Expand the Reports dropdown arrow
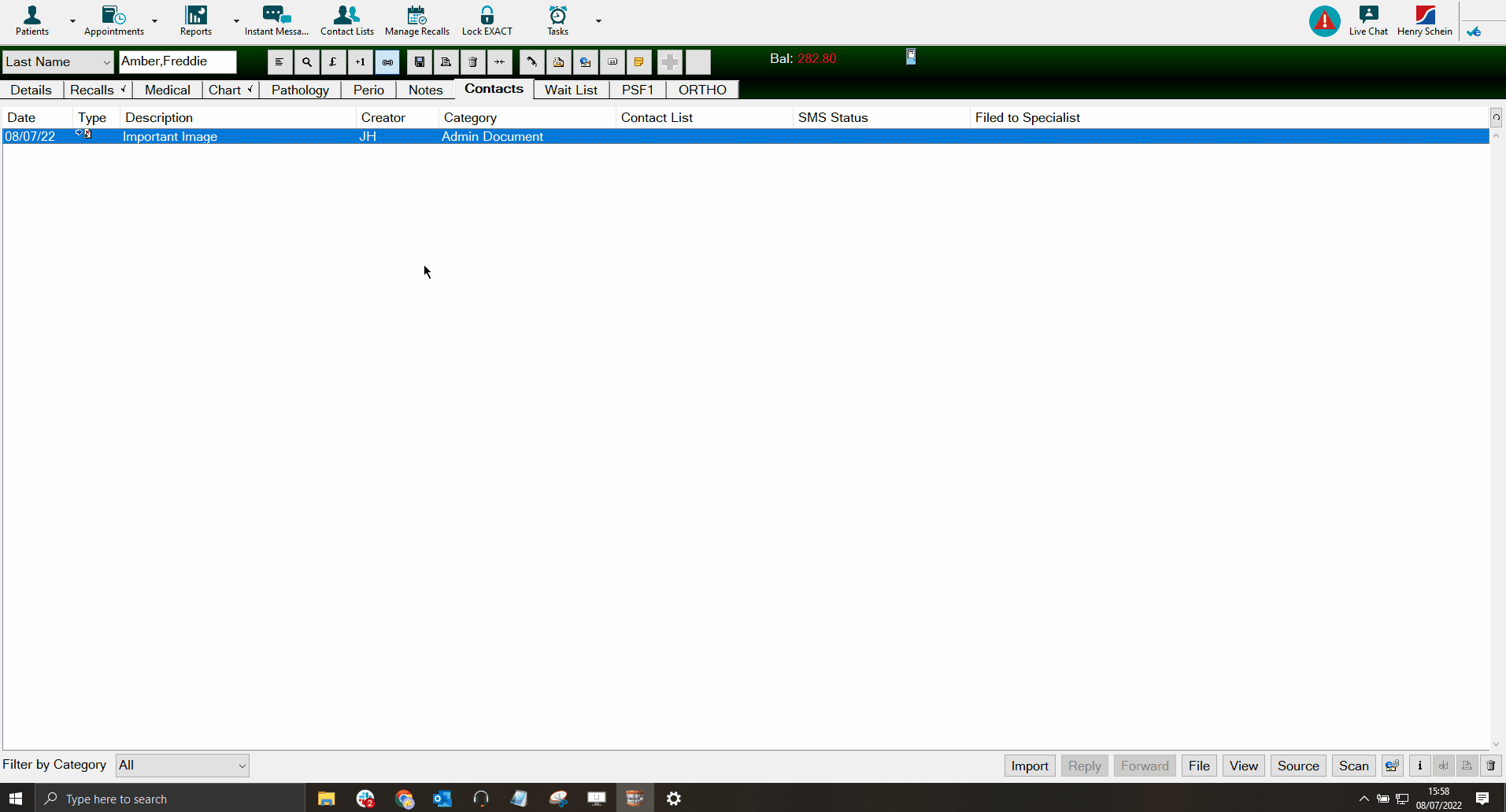The image size is (1506, 812). 236,21
